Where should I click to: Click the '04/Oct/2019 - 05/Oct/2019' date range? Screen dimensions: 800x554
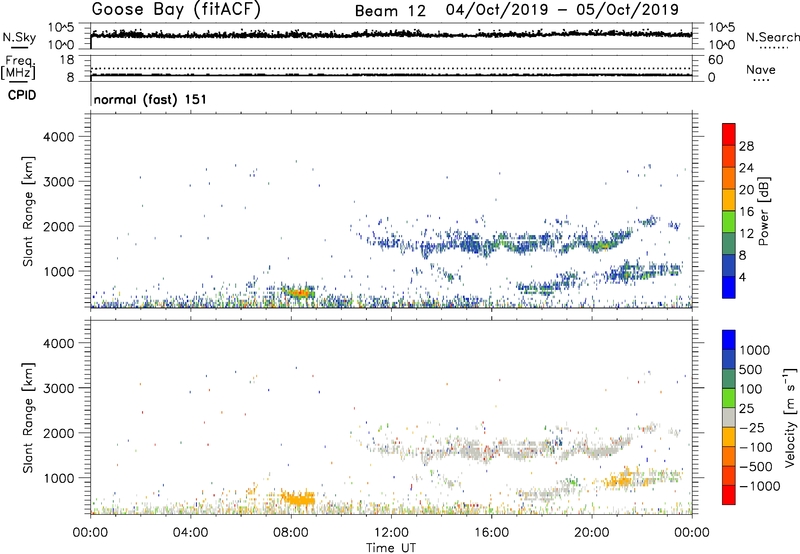[x=562, y=10]
